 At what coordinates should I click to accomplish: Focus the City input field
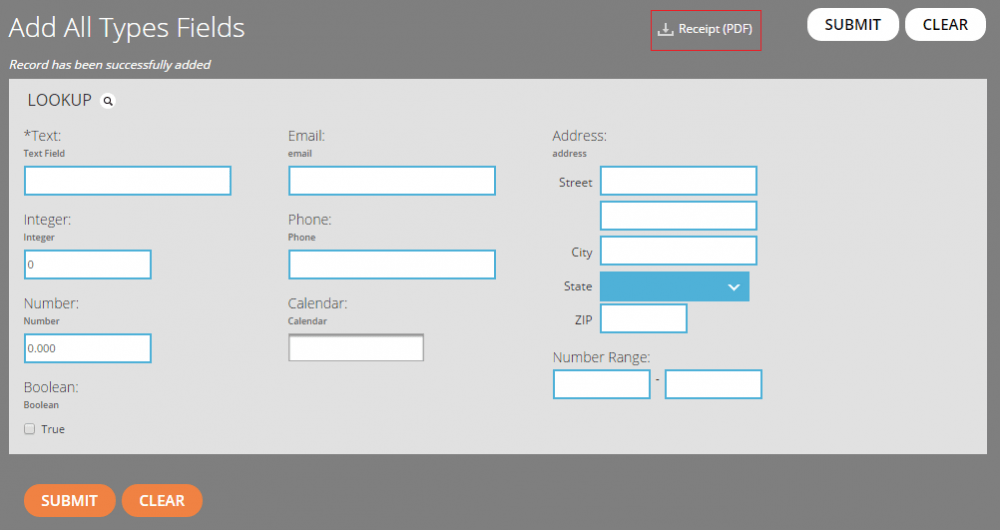679,251
